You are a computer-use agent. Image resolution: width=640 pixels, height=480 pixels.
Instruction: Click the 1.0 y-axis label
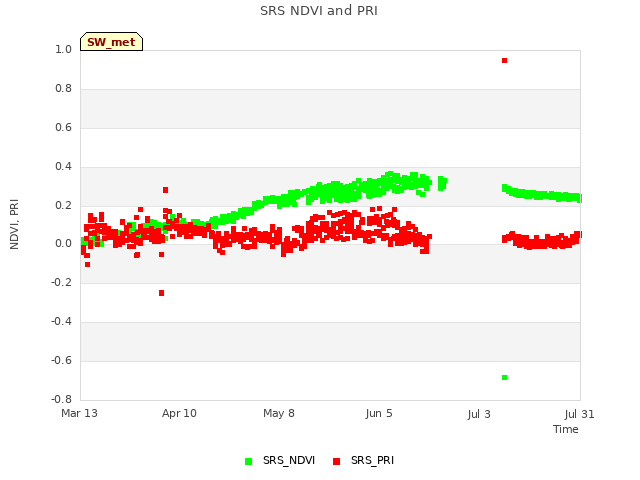point(63,49)
